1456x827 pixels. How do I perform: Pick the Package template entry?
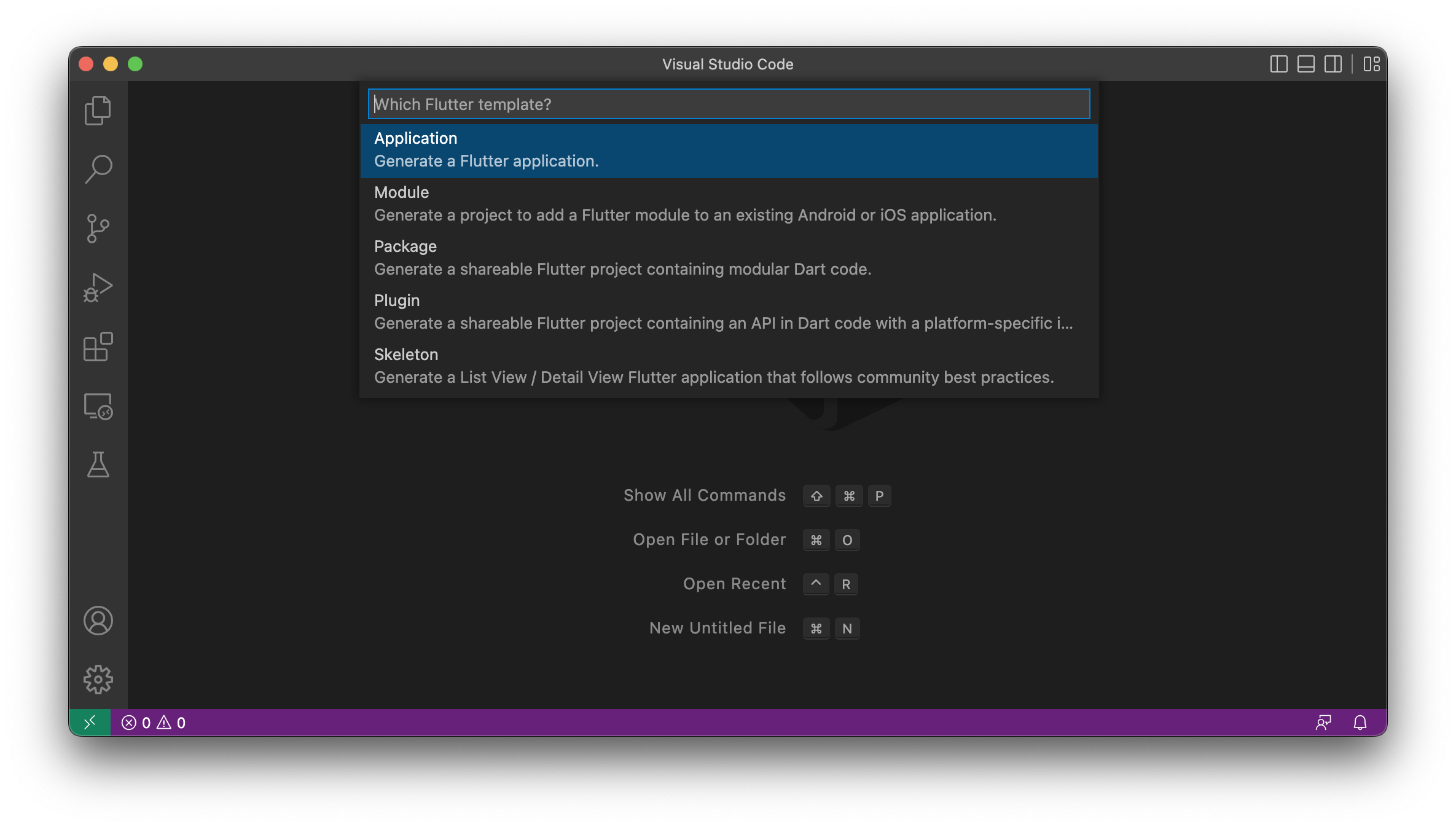(729, 258)
